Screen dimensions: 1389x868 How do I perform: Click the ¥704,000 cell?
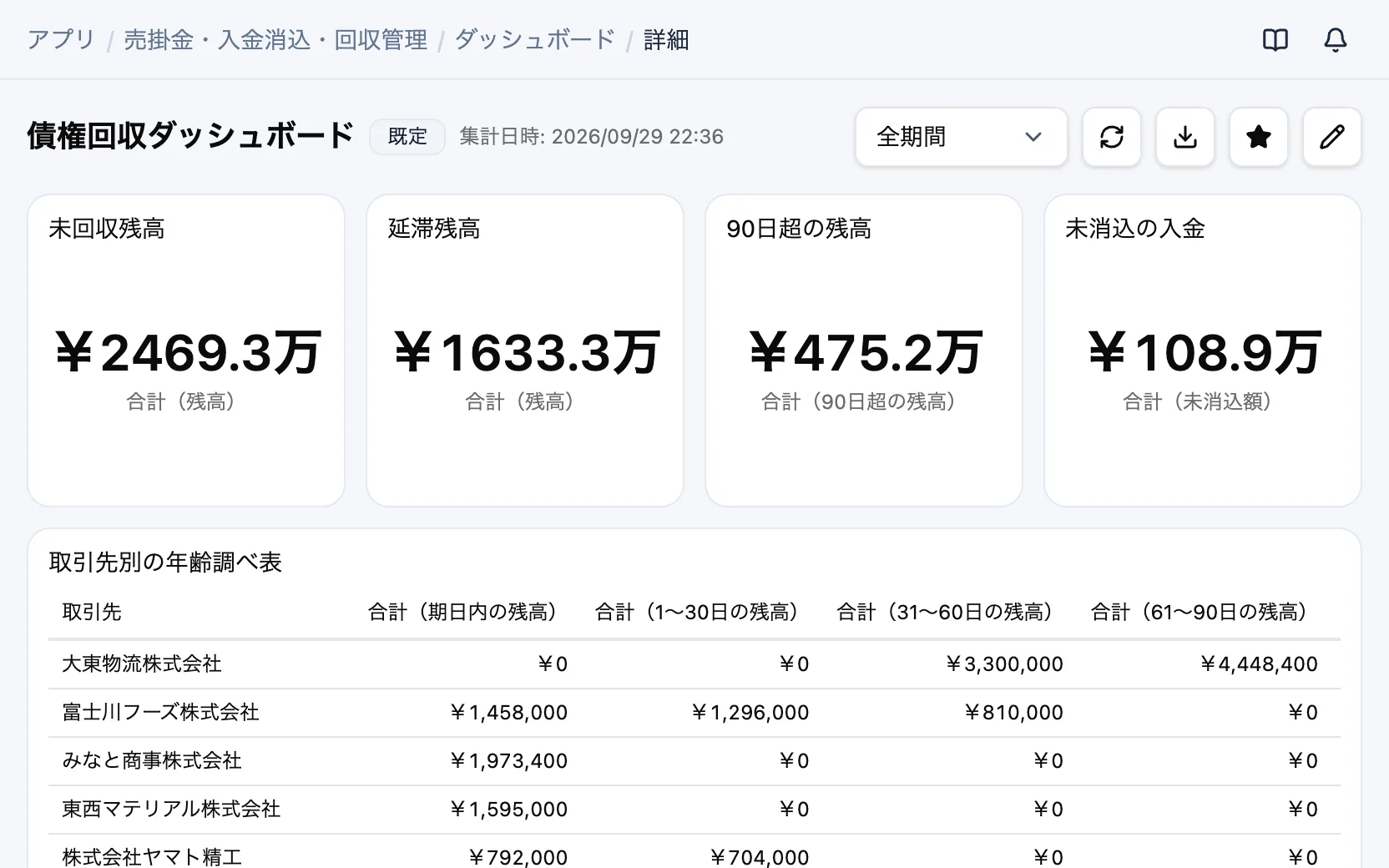759,857
